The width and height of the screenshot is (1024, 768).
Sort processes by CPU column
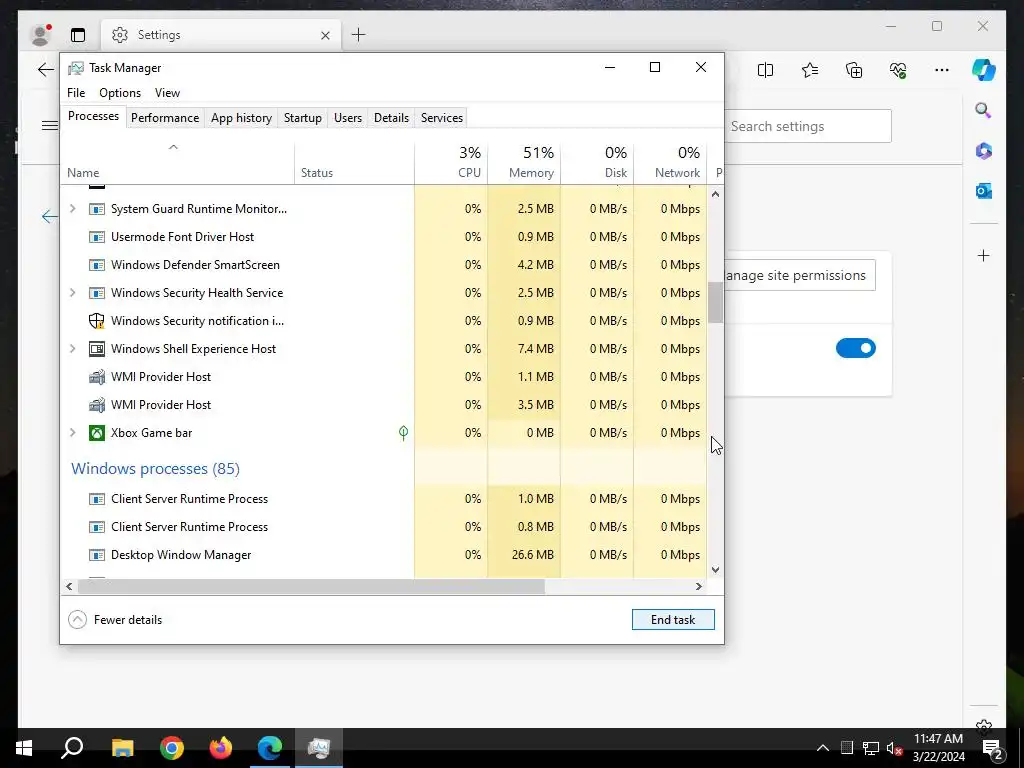[x=451, y=163]
